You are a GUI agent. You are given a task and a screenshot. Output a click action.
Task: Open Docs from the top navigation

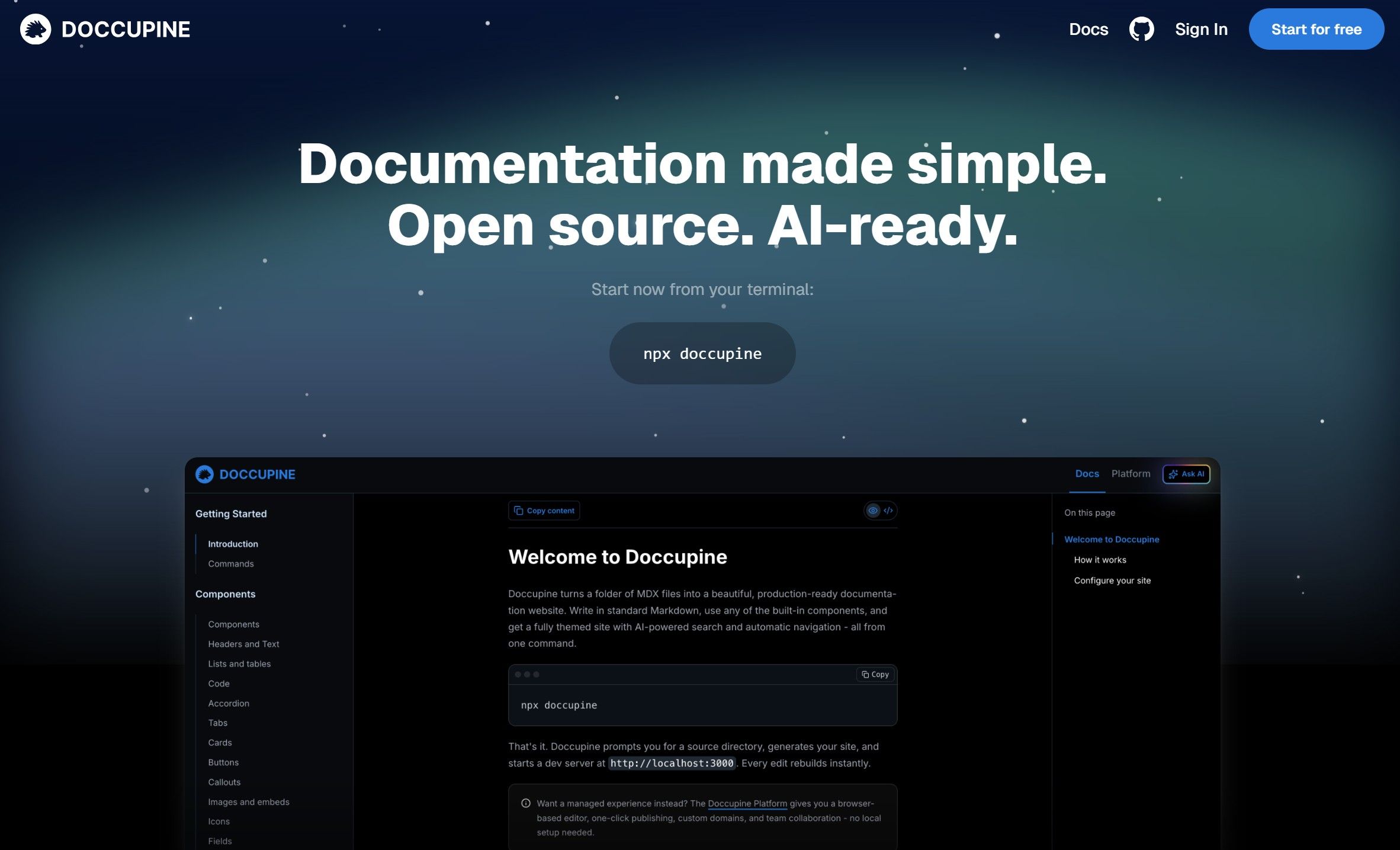[x=1088, y=29]
